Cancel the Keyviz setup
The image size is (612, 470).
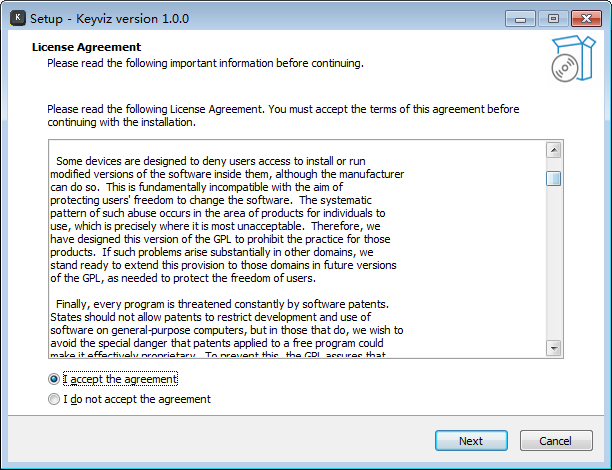coord(556,441)
